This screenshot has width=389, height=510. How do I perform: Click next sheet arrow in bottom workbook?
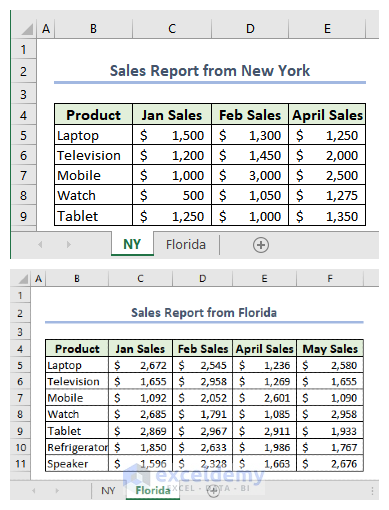coord(57,491)
